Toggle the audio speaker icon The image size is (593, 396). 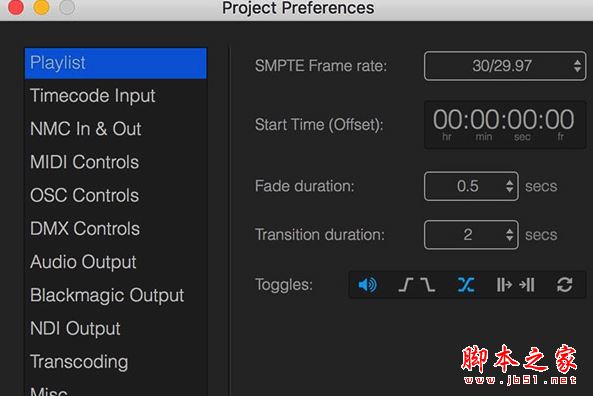367,285
